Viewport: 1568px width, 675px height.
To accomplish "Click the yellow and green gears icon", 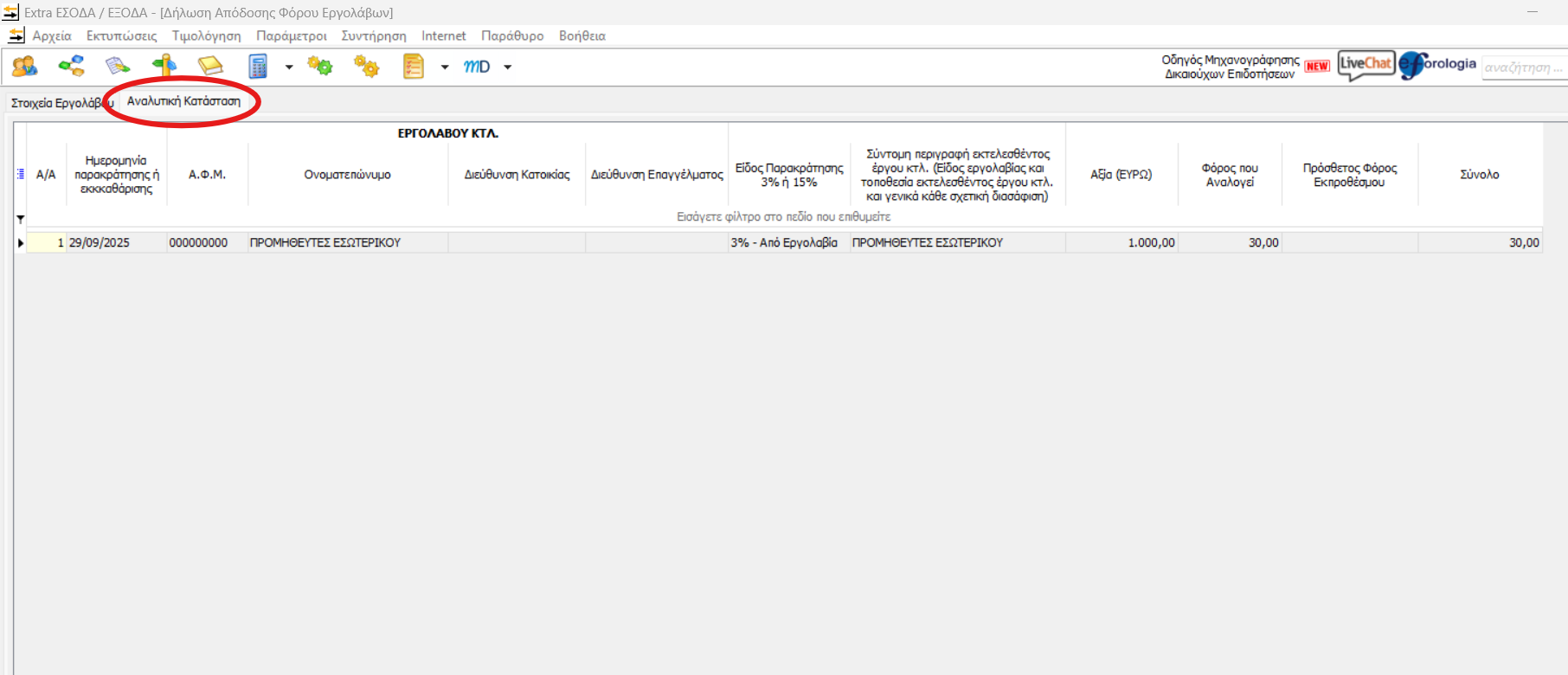I will coord(320,67).
